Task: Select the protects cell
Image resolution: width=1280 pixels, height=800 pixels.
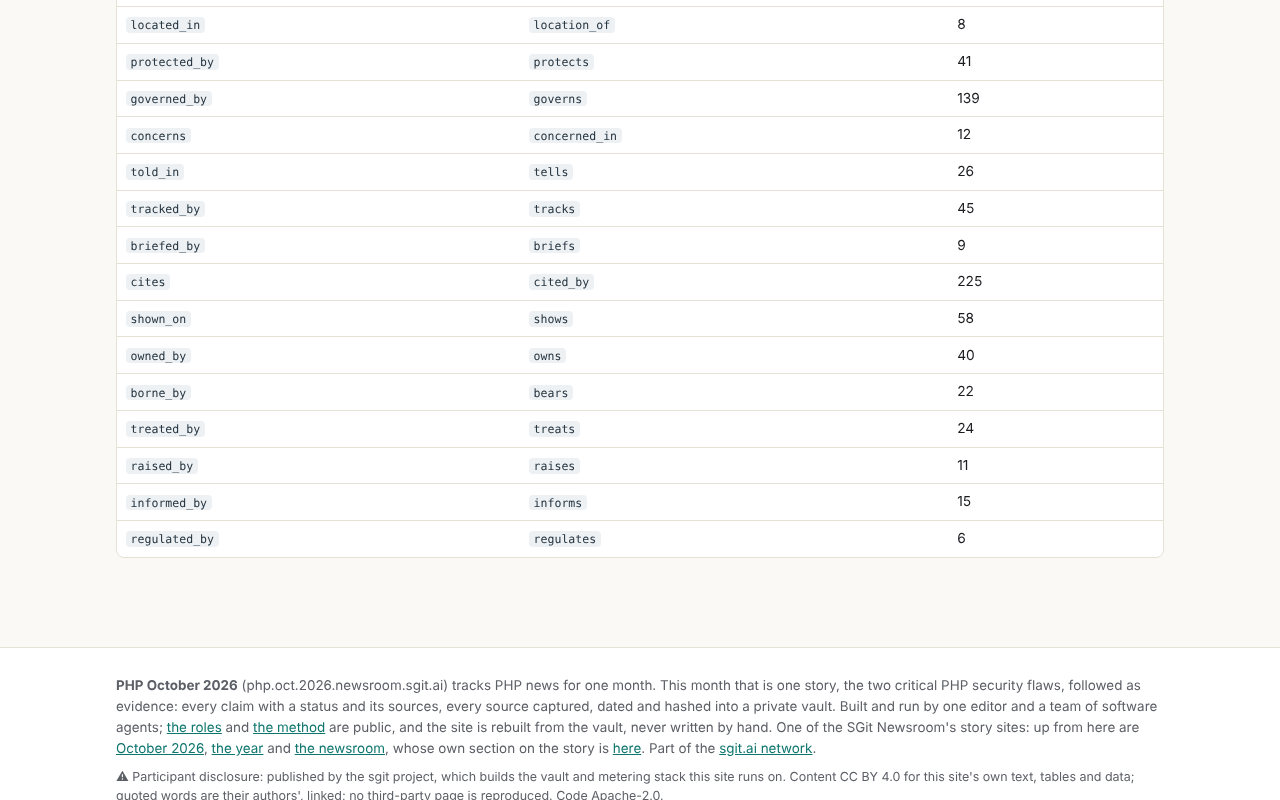Action: [x=561, y=62]
